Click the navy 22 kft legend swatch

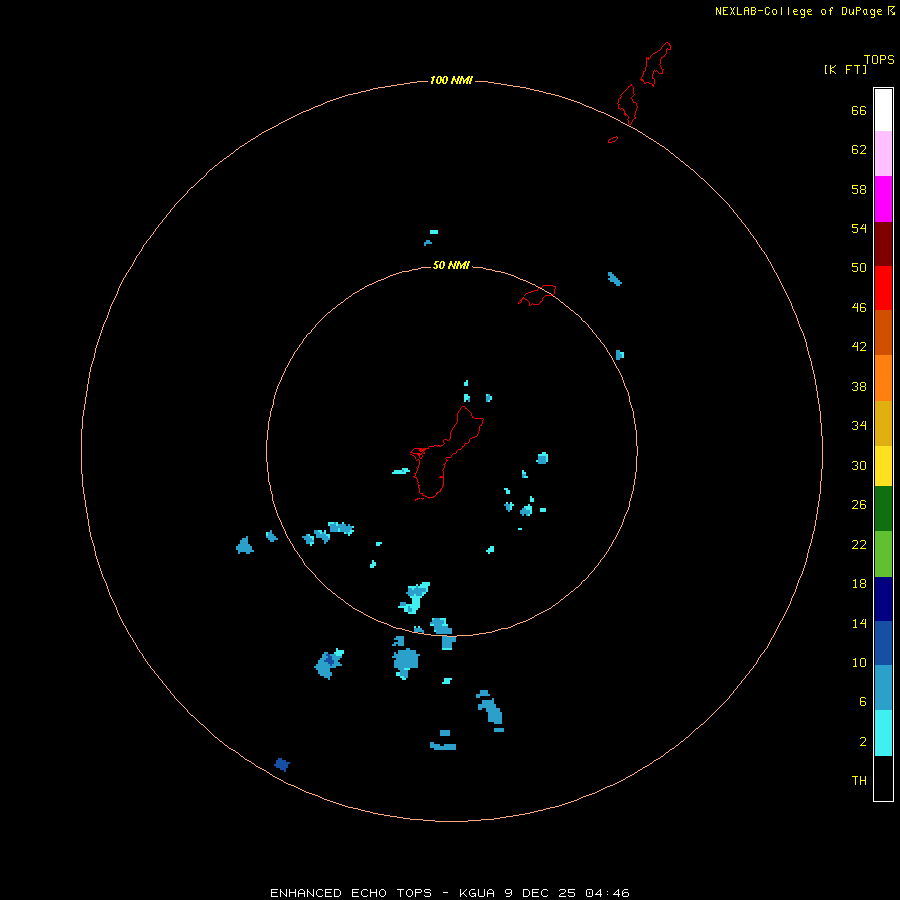click(x=883, y=599)
